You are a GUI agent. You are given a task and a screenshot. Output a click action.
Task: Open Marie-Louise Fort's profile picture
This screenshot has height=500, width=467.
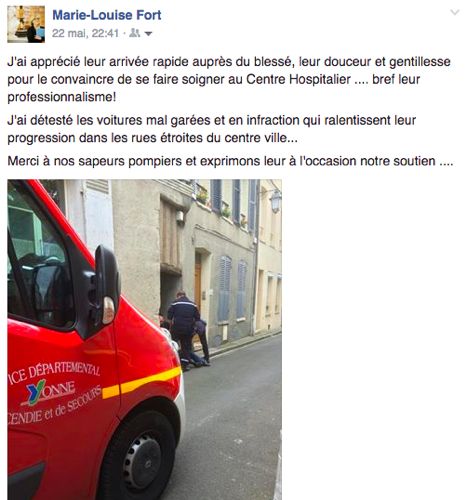tap(26, 24)
